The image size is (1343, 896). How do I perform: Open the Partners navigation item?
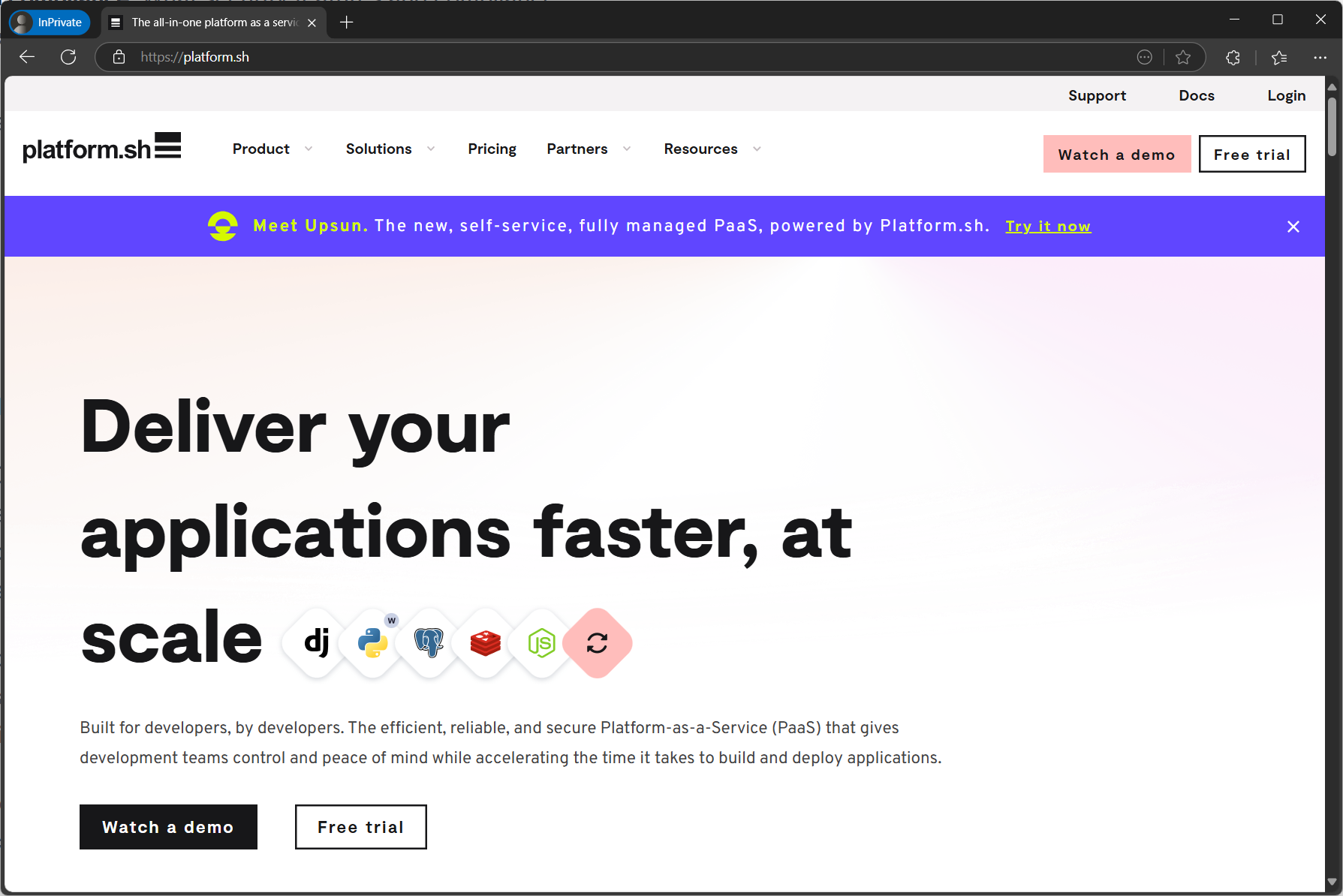click(577, 149)
